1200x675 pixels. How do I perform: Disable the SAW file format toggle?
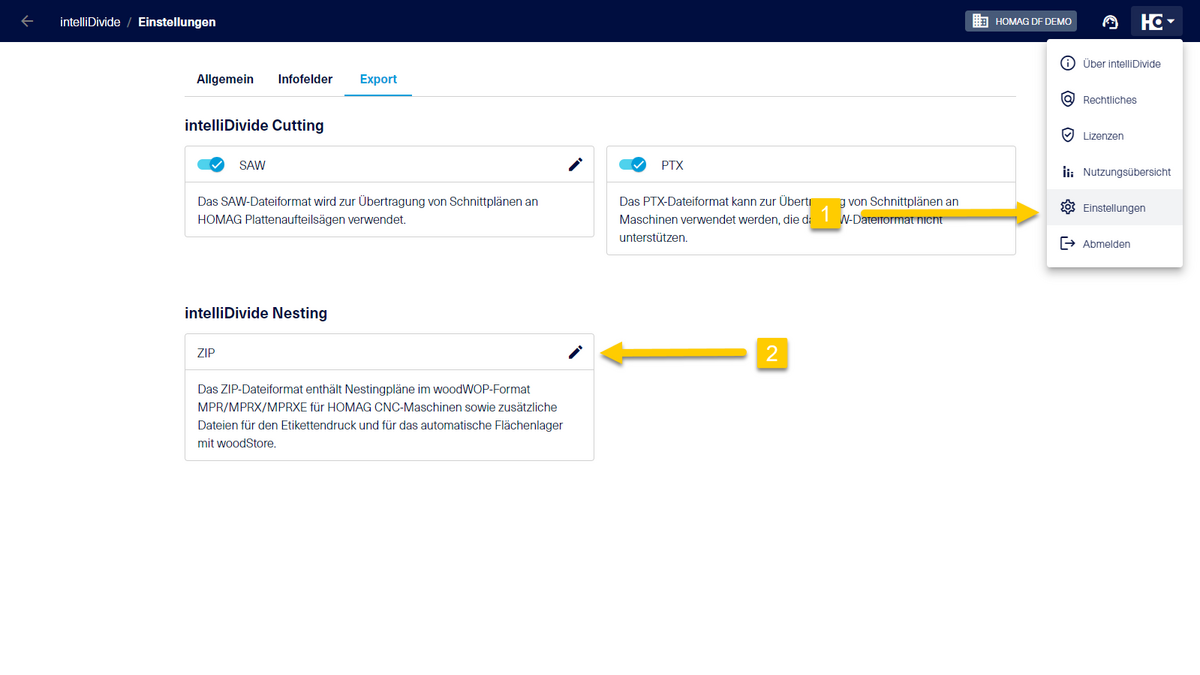[210, 164]
